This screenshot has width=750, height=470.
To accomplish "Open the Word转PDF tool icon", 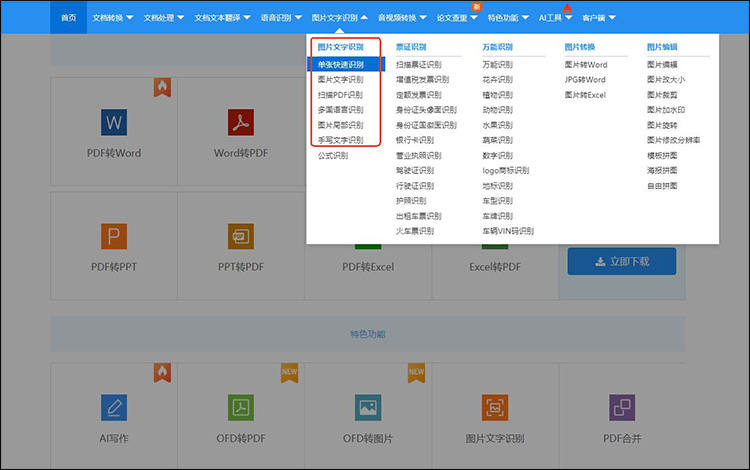I will pyautogui.click(x=241, y=122).
